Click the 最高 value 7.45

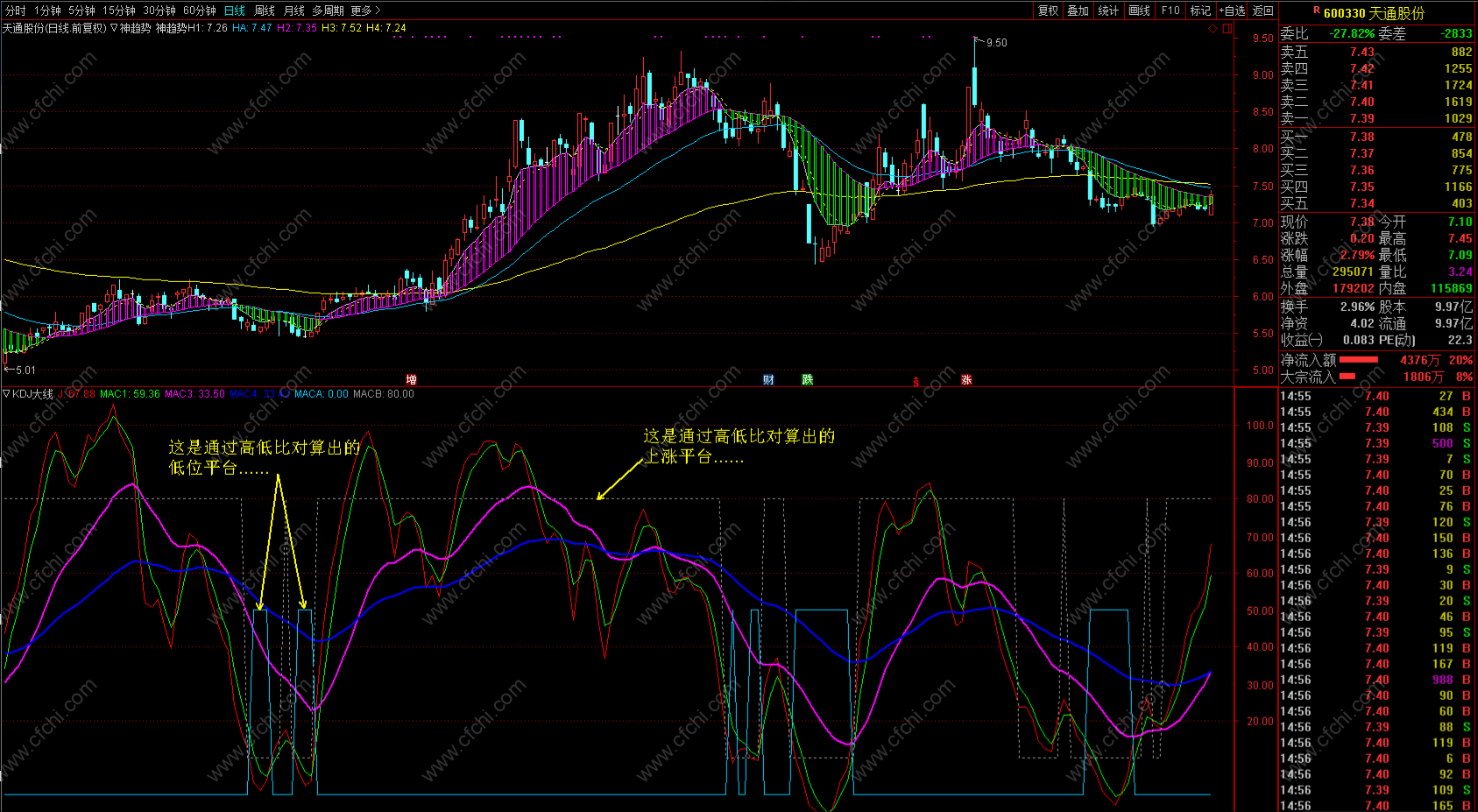click(x=1460, y=238)
